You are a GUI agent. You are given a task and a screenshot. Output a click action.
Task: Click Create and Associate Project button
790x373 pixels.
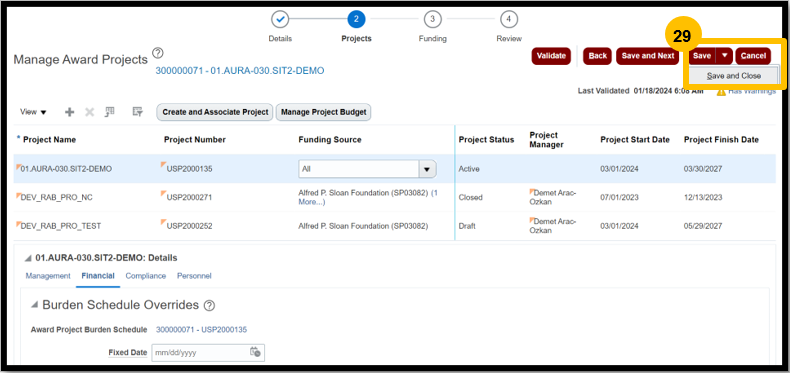point(215,112)
